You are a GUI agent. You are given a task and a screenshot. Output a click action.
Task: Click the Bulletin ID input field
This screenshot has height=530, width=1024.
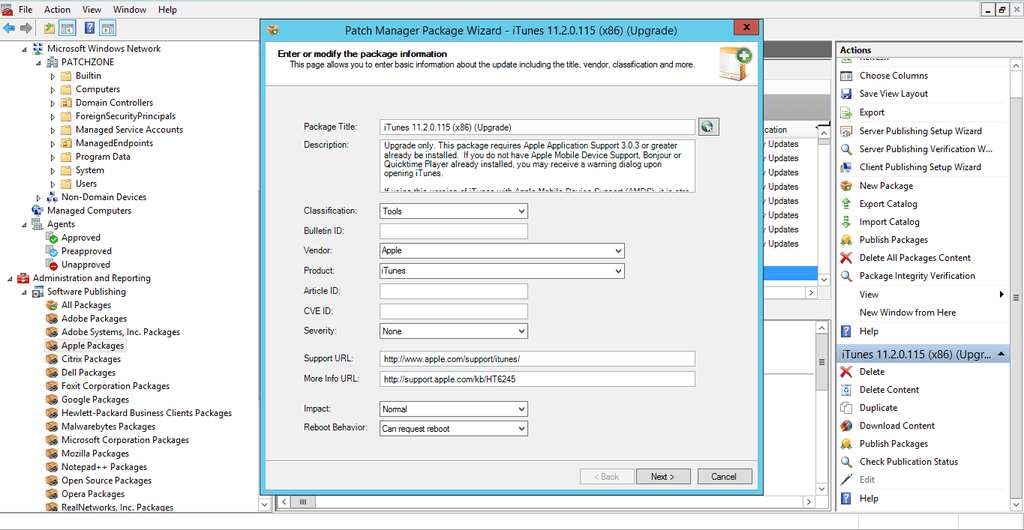453,231
